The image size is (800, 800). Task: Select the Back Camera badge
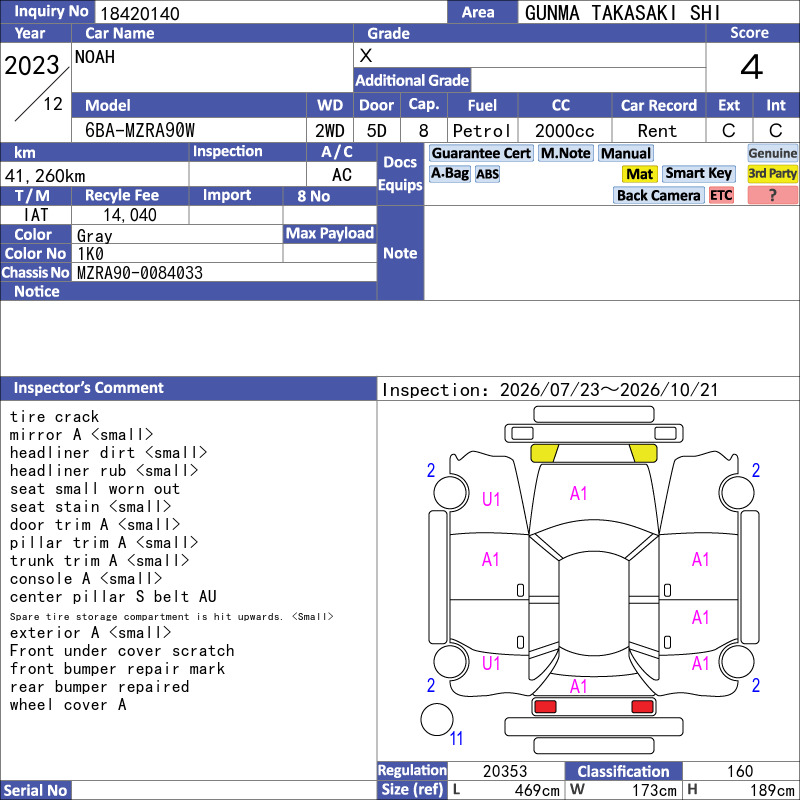658,195
